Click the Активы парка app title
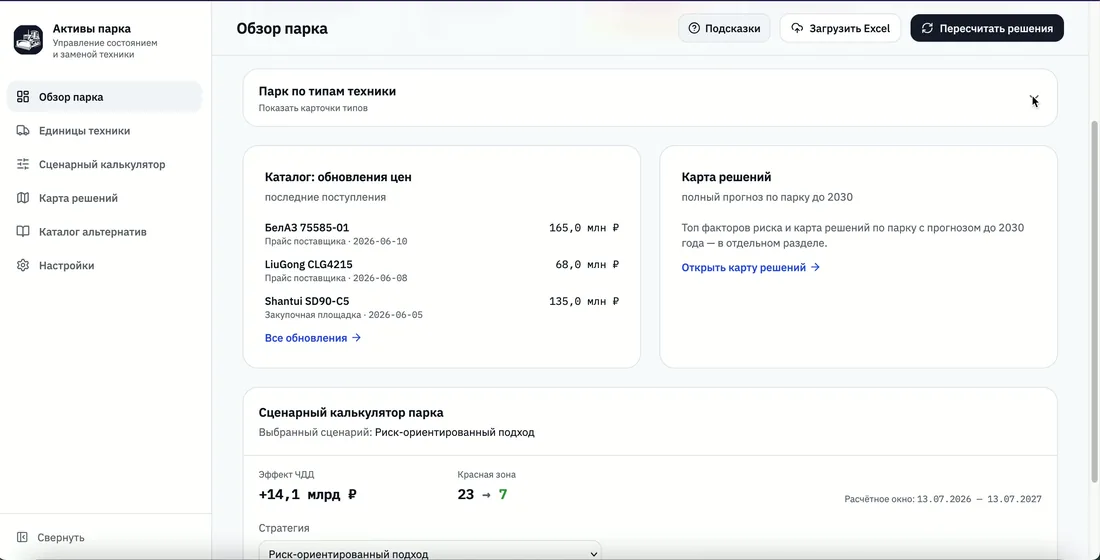This screenshot has width=1100, height=560. coord(92,29)
